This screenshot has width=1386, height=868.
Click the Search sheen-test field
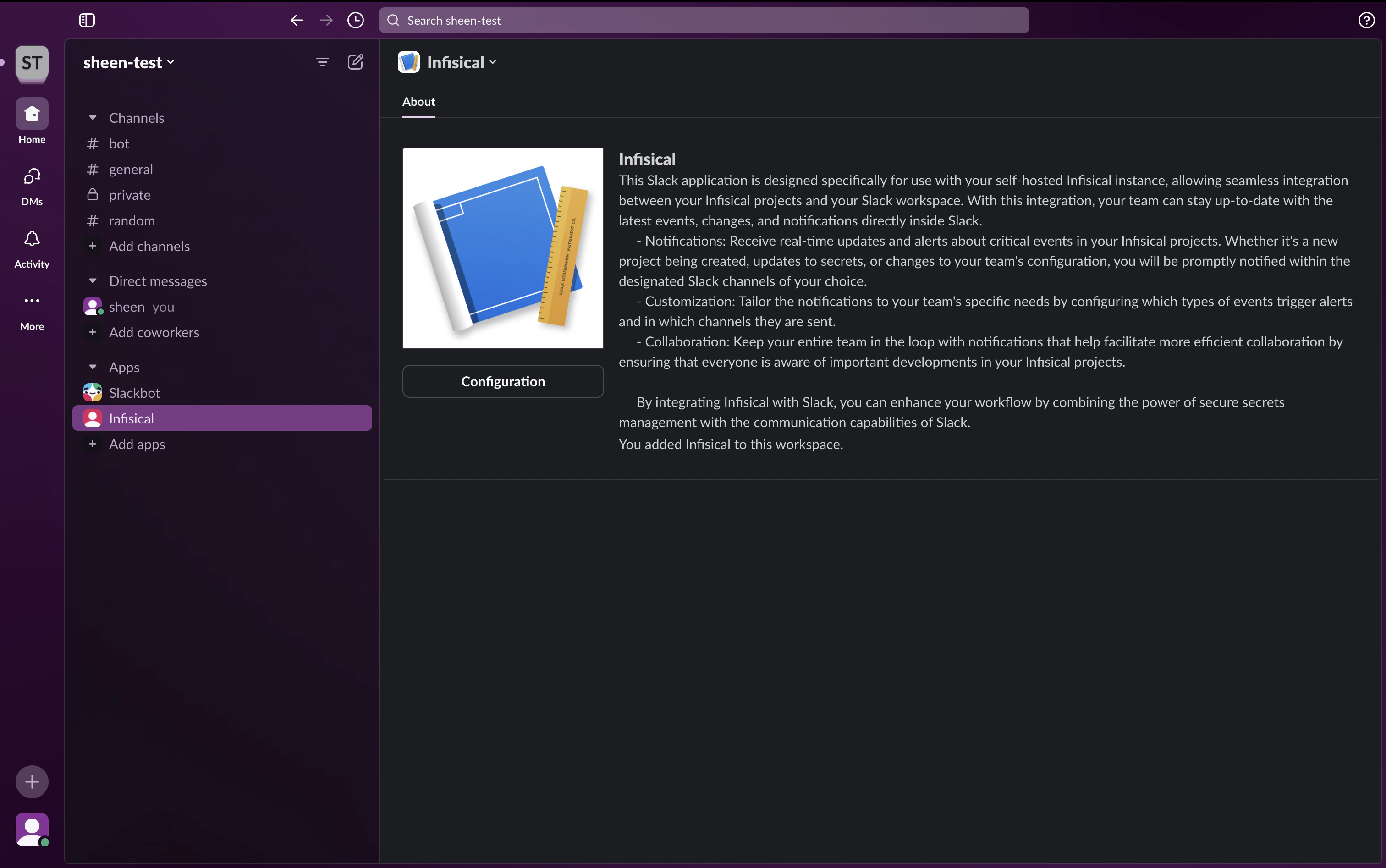(x=704, y=21)
